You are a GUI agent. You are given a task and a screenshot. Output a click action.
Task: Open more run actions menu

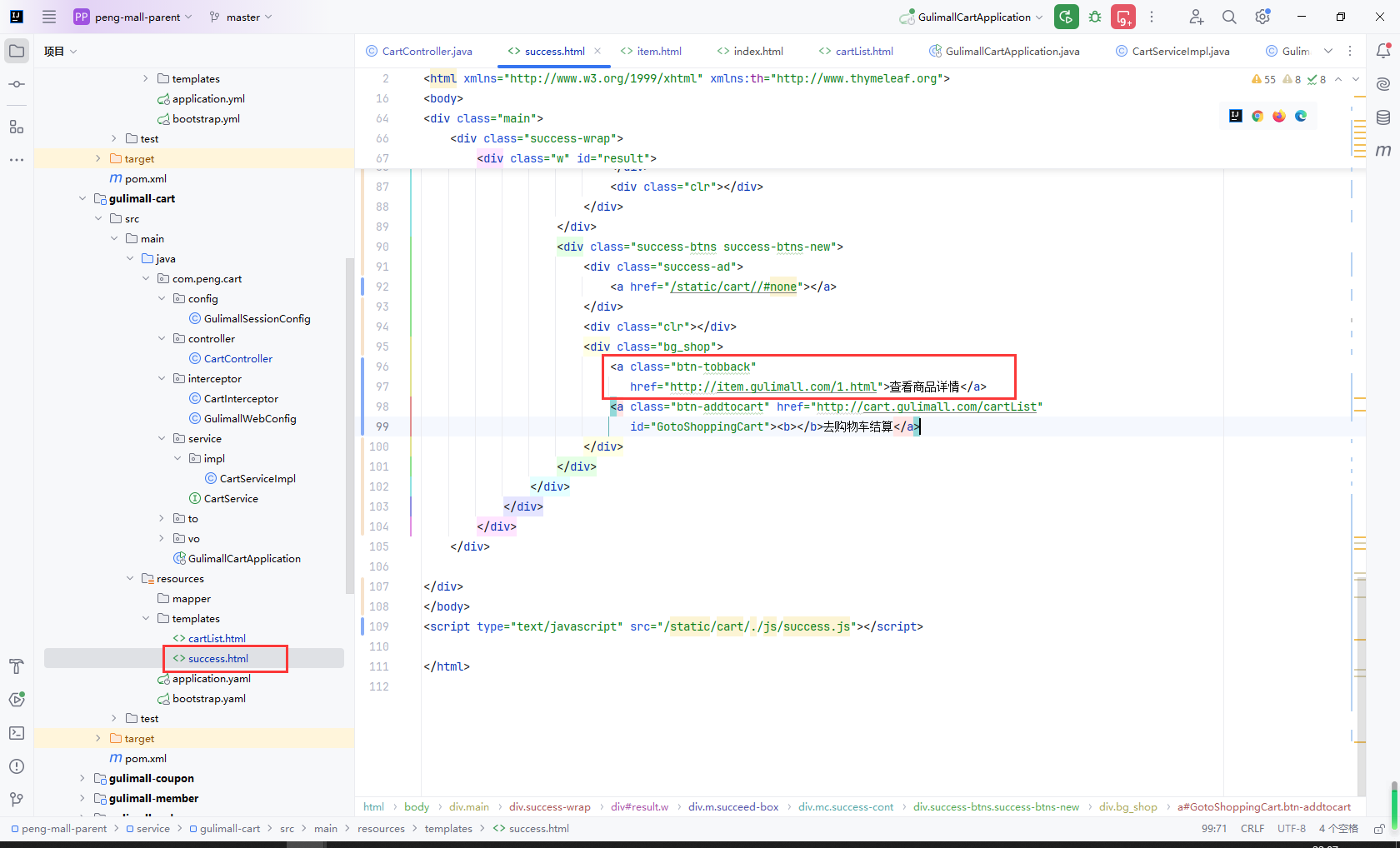1152,17
